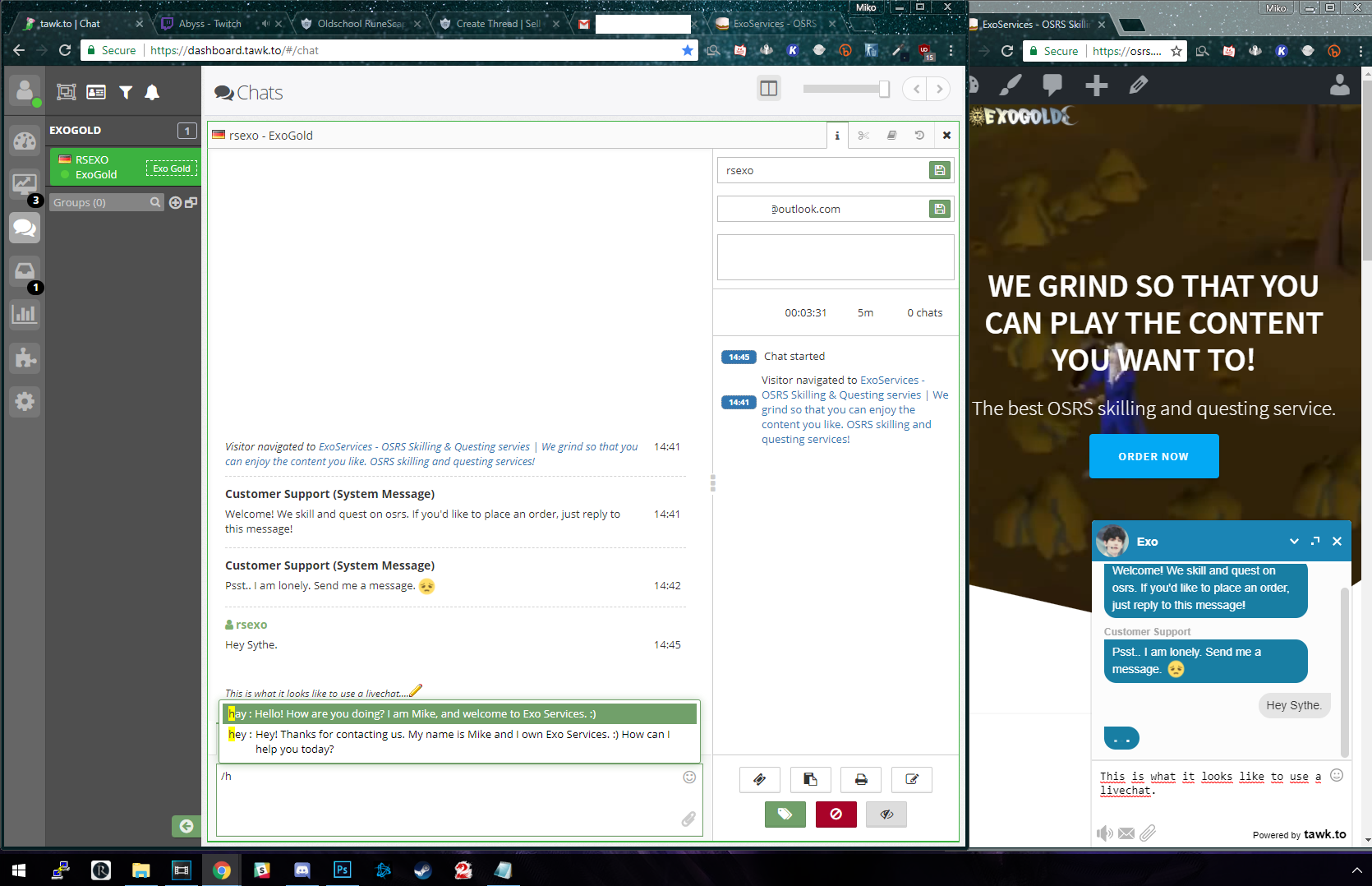Image resolution: width=1372 pixels, height=886 pixels.
Task: Click the pop-out groups icon beside plus
Action: [x=191, y=202]
